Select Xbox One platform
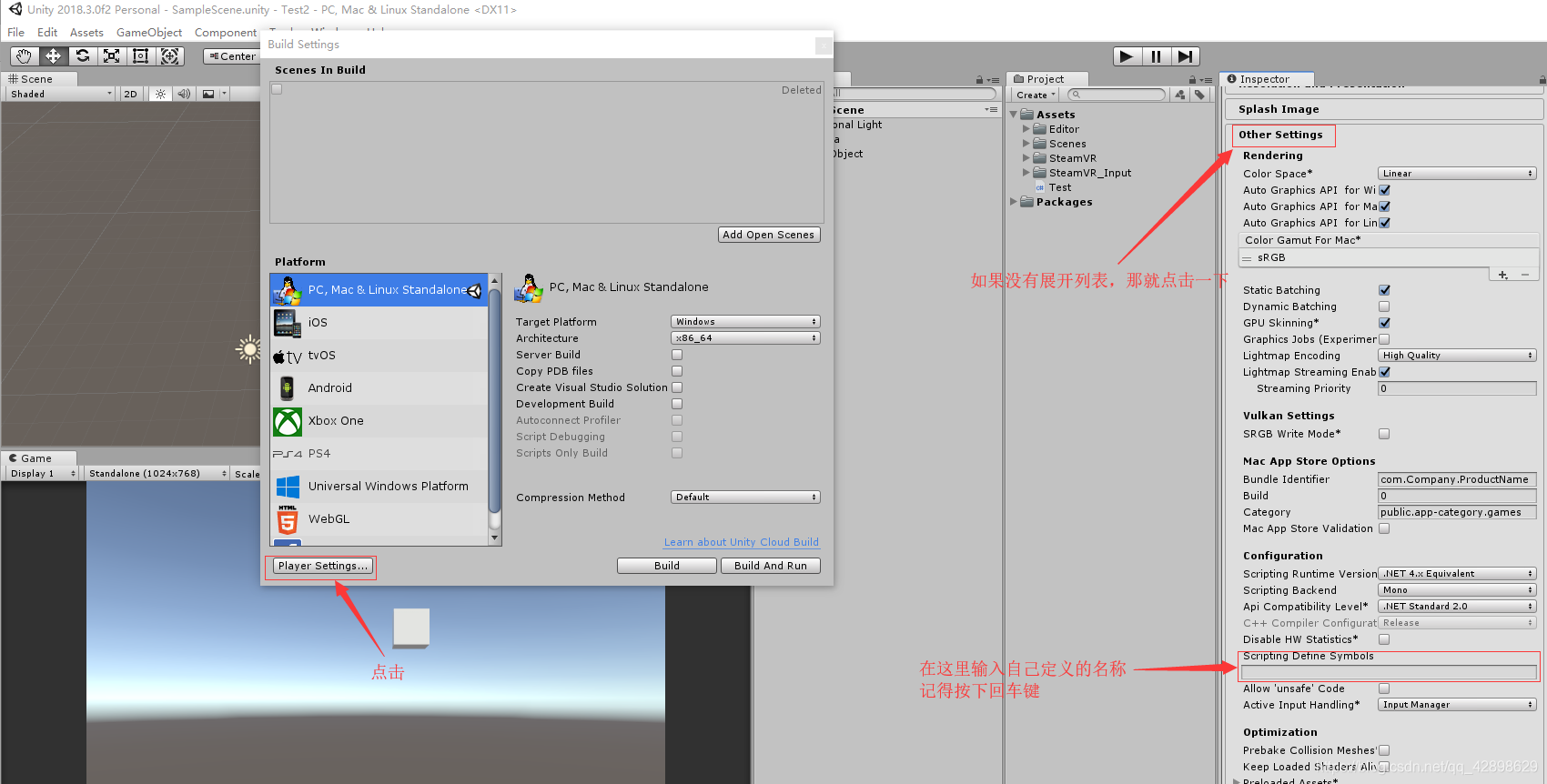 (379, 421)
